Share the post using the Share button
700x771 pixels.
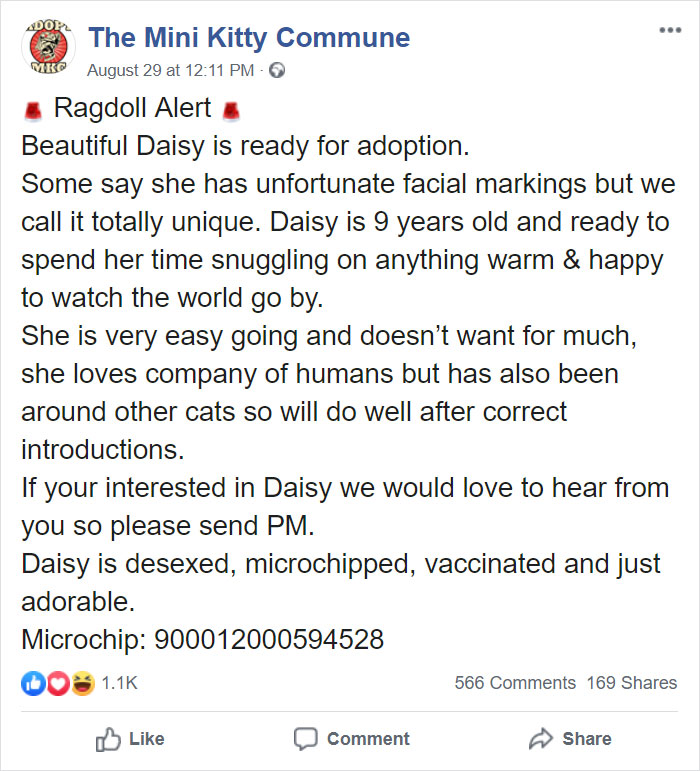pos(570,739)
